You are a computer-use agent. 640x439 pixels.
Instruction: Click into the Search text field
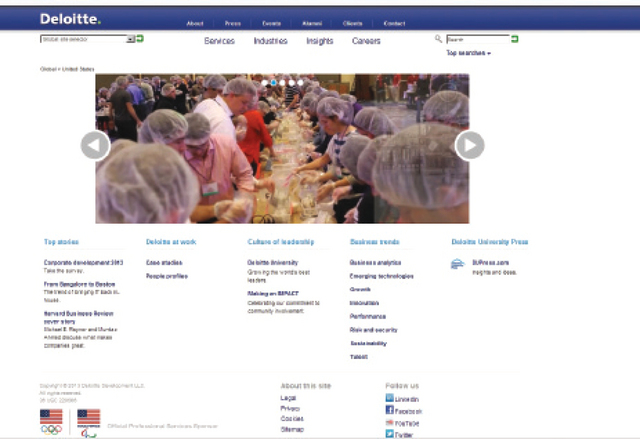pyautogui.click(x=476, y=39)
